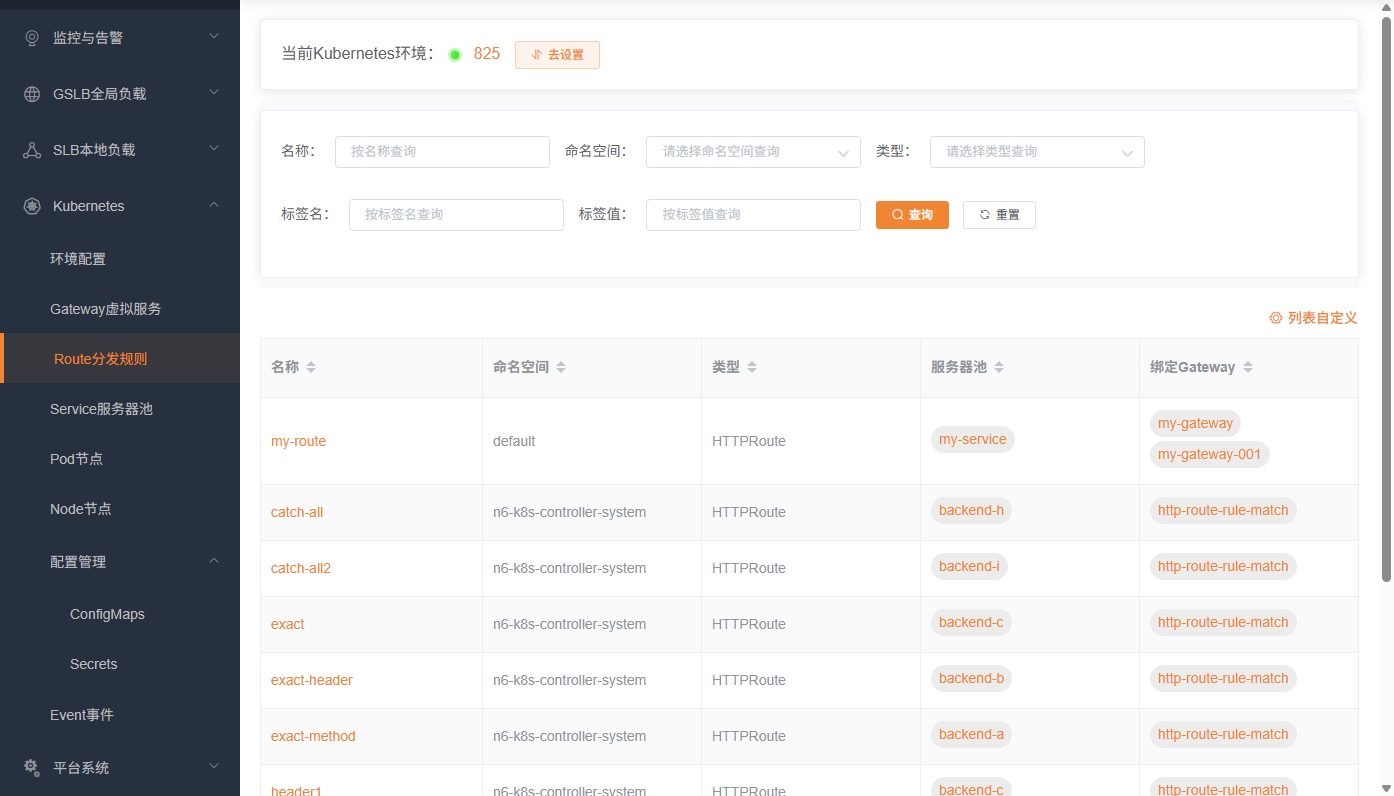
Task: Click the list customize gear icon
Action: point(1275,318)
